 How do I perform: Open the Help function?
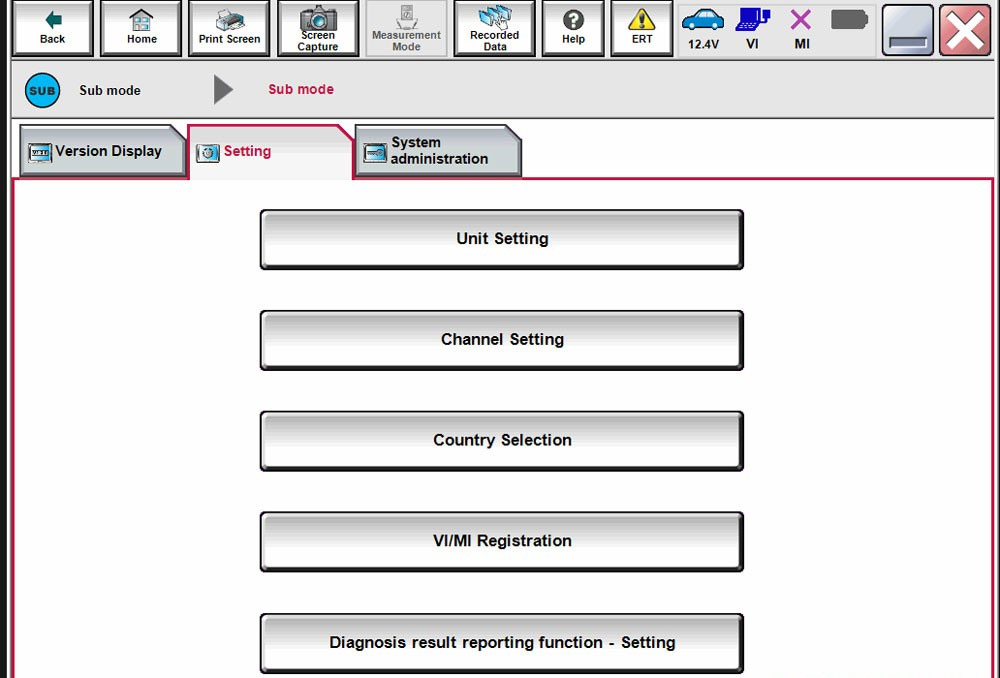(x=572, y=27)
